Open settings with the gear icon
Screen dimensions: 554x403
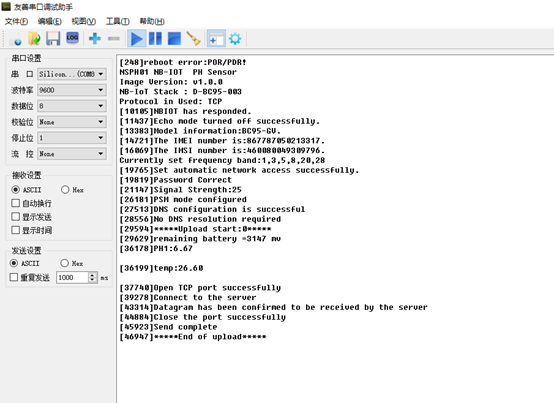click(235, 38)
